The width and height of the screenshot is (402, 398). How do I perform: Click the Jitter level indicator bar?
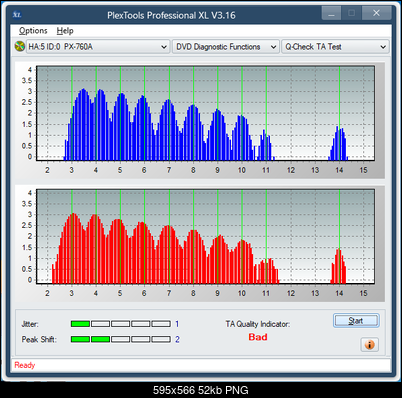tap(120, 324)
